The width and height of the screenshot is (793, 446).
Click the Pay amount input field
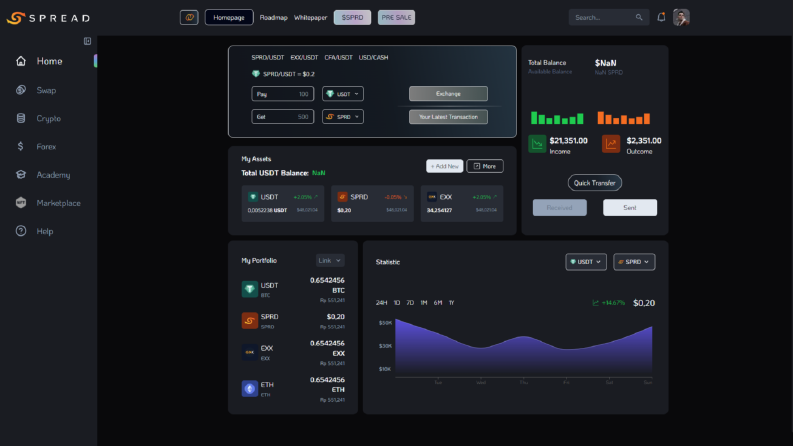point(283,94)
